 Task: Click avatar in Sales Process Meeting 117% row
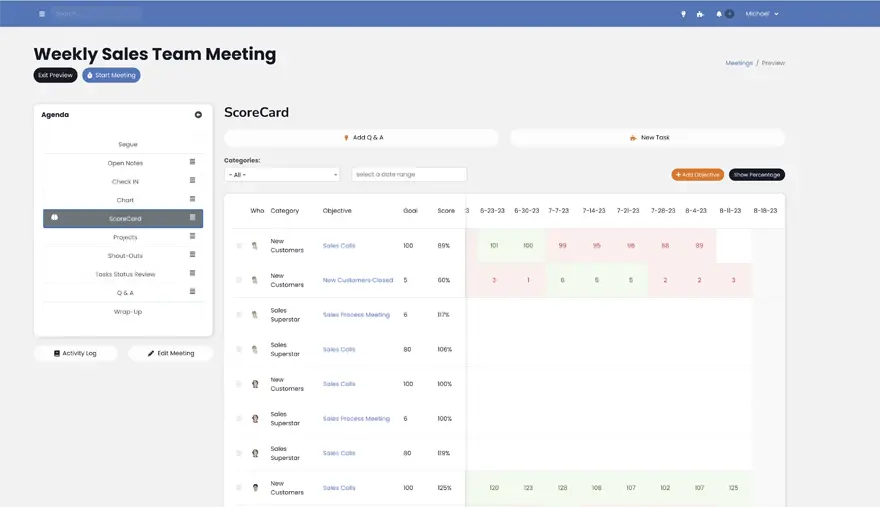tap(255, 315)
